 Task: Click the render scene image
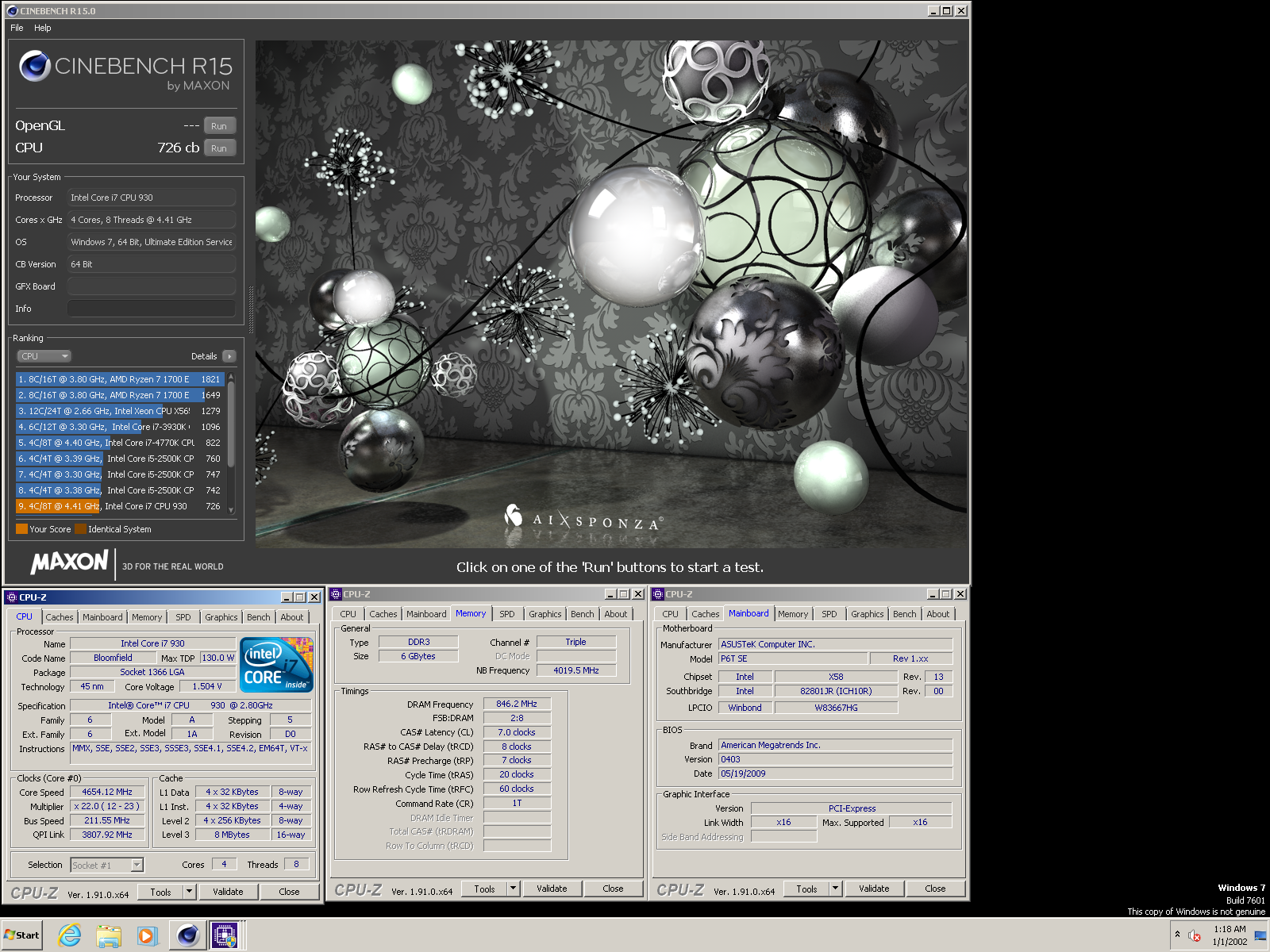coord(611,294)
